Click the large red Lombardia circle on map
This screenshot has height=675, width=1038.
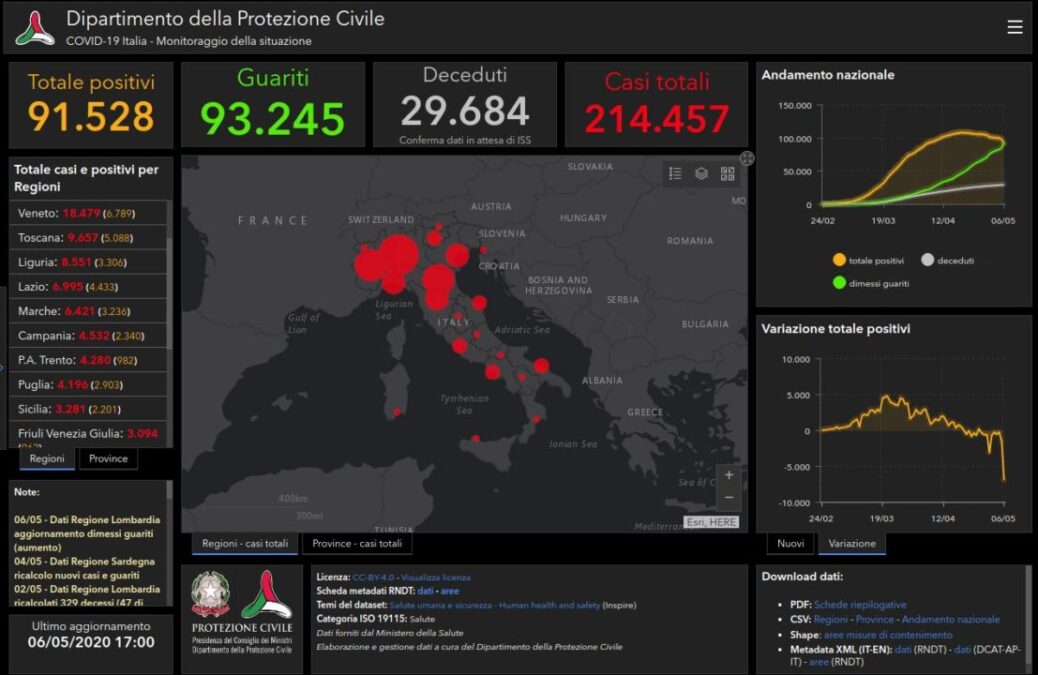[399, 255]
